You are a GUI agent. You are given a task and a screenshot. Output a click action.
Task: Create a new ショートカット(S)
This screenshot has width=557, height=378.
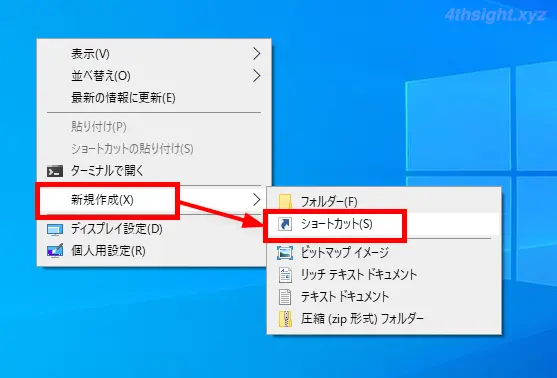click(x=384, y=224)
